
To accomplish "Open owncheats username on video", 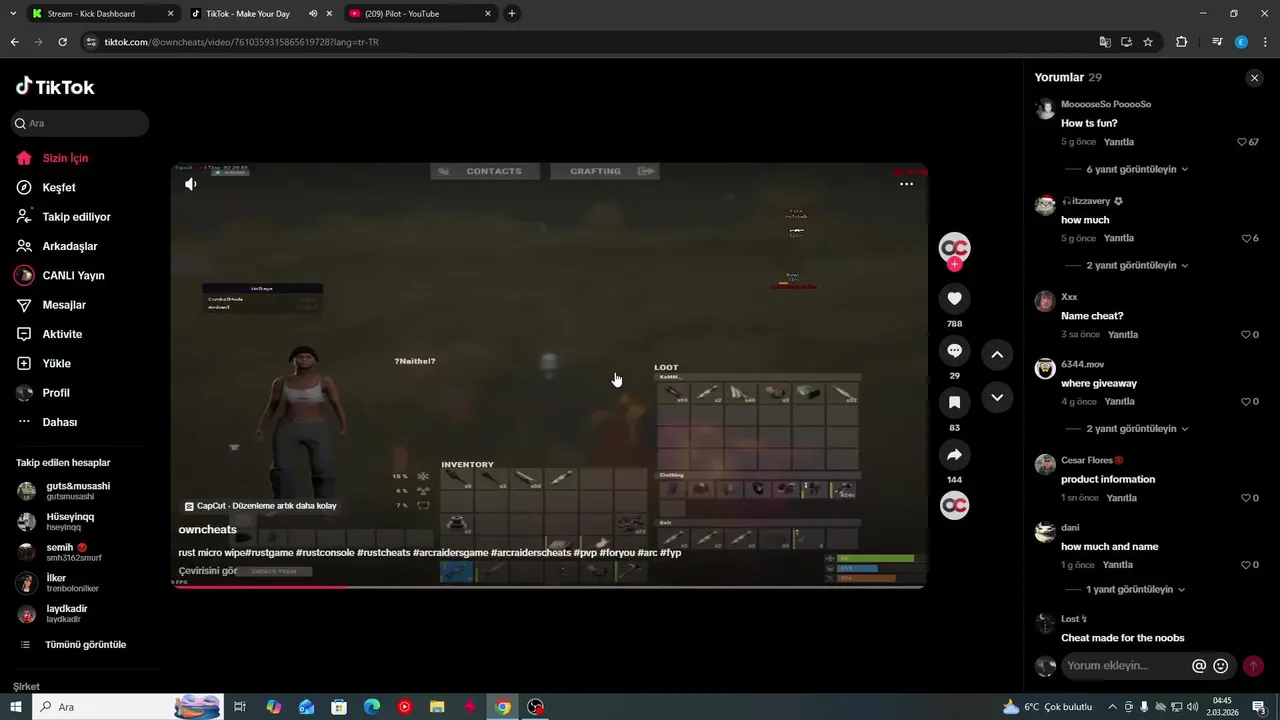I will pyautogui.click(x=208, y=530).
